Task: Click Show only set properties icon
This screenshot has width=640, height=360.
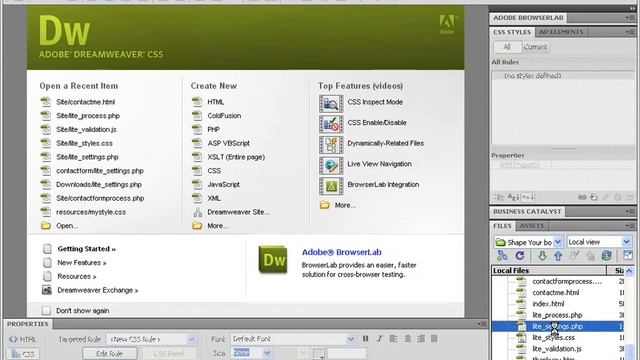Action: click(x=528, y=197)
